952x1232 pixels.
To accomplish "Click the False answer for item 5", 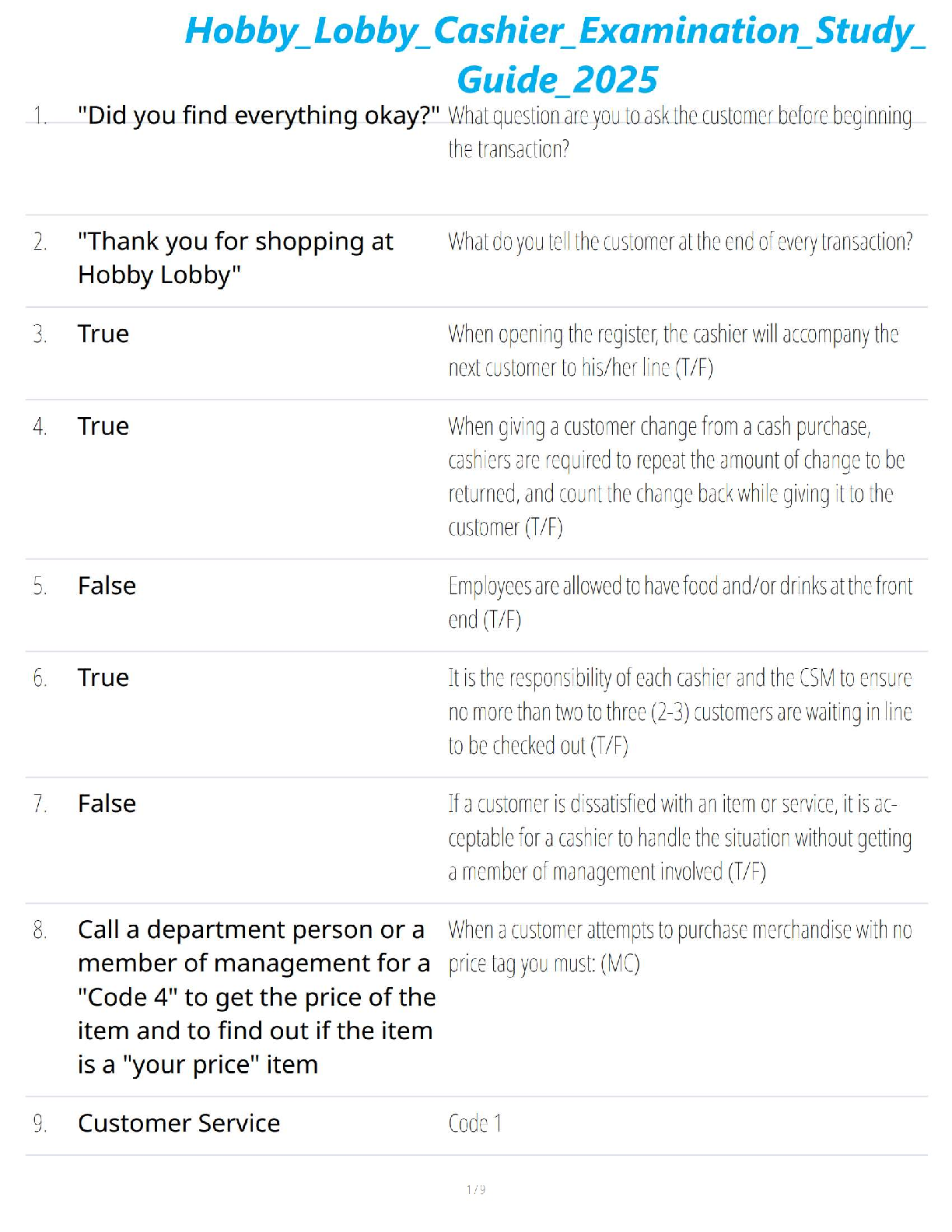I will (107, 586).
